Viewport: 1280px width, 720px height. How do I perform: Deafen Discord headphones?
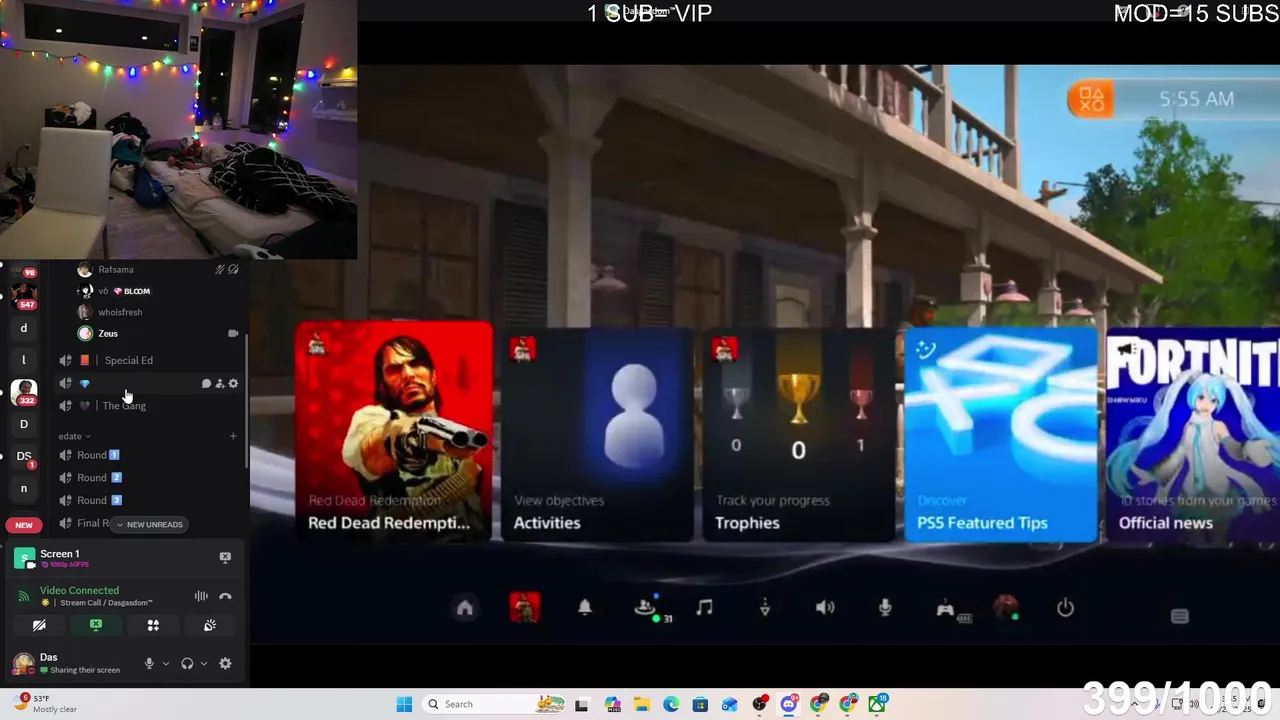click(x=187, y=663)
